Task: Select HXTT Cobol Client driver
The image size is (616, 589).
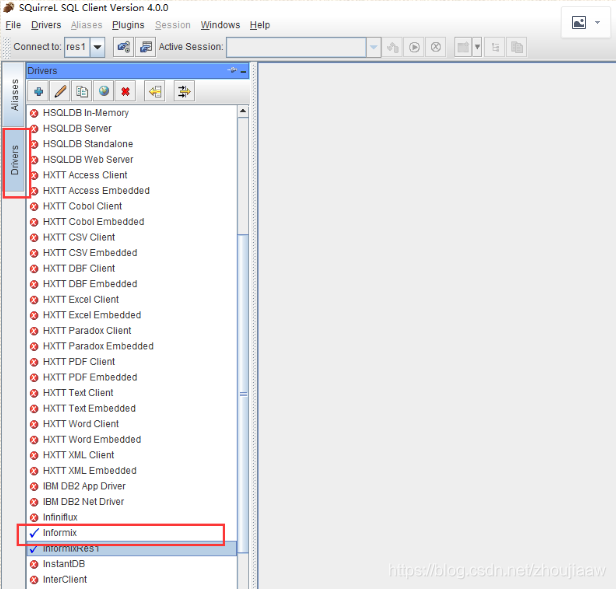Action: [132, 206]
